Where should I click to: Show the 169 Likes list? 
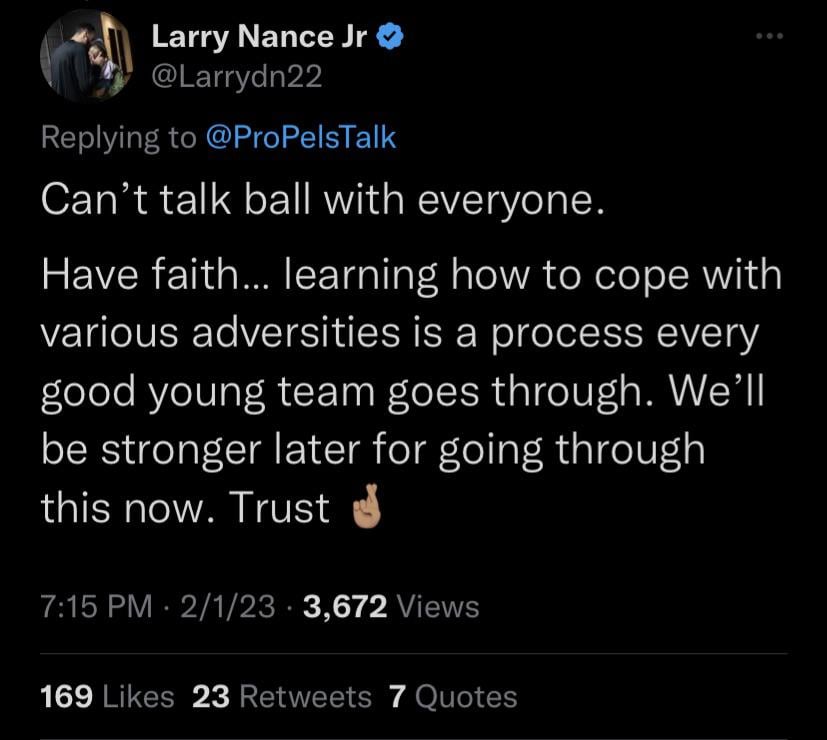(107, 696)
